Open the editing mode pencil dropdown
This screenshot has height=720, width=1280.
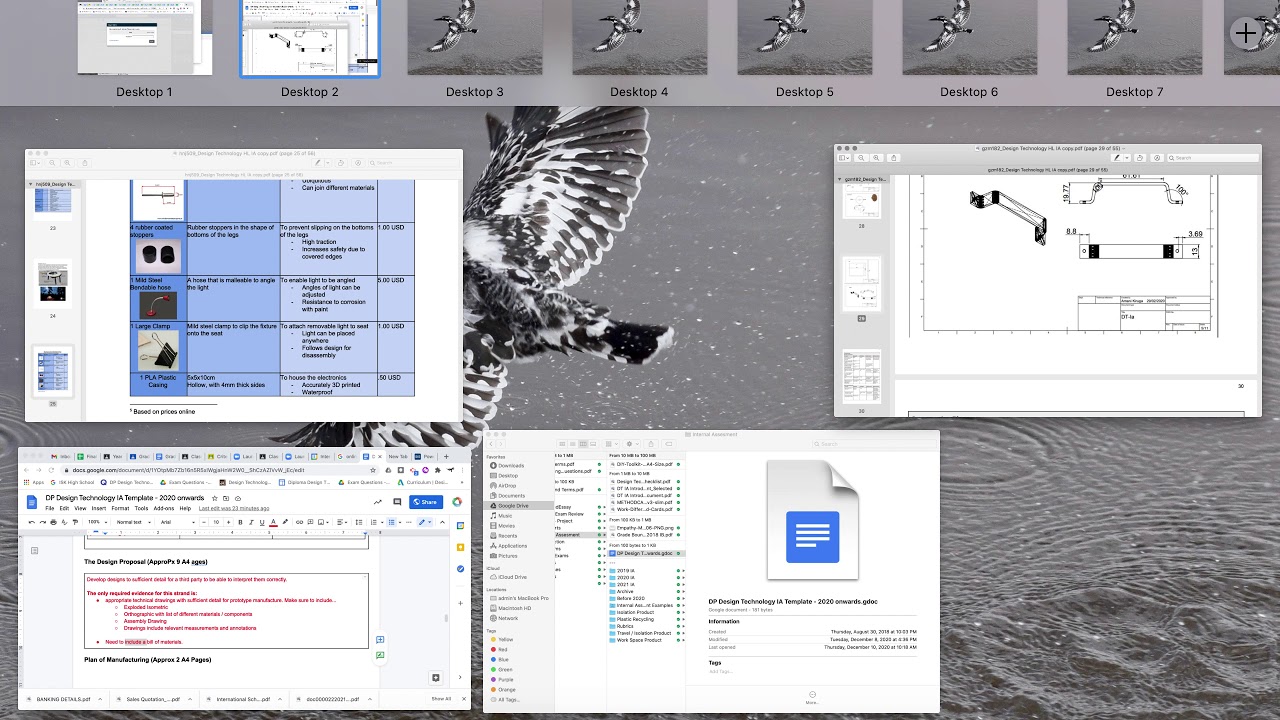point(424,522)
